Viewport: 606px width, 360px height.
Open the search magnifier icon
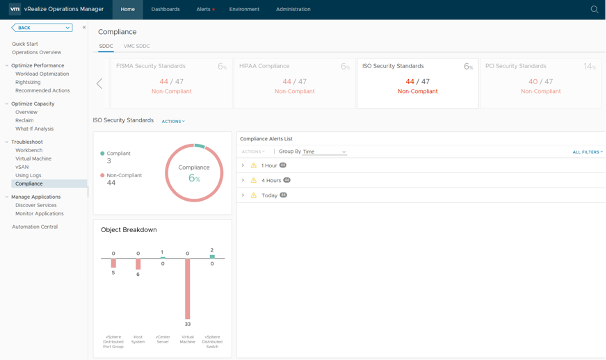pos(594,9)
